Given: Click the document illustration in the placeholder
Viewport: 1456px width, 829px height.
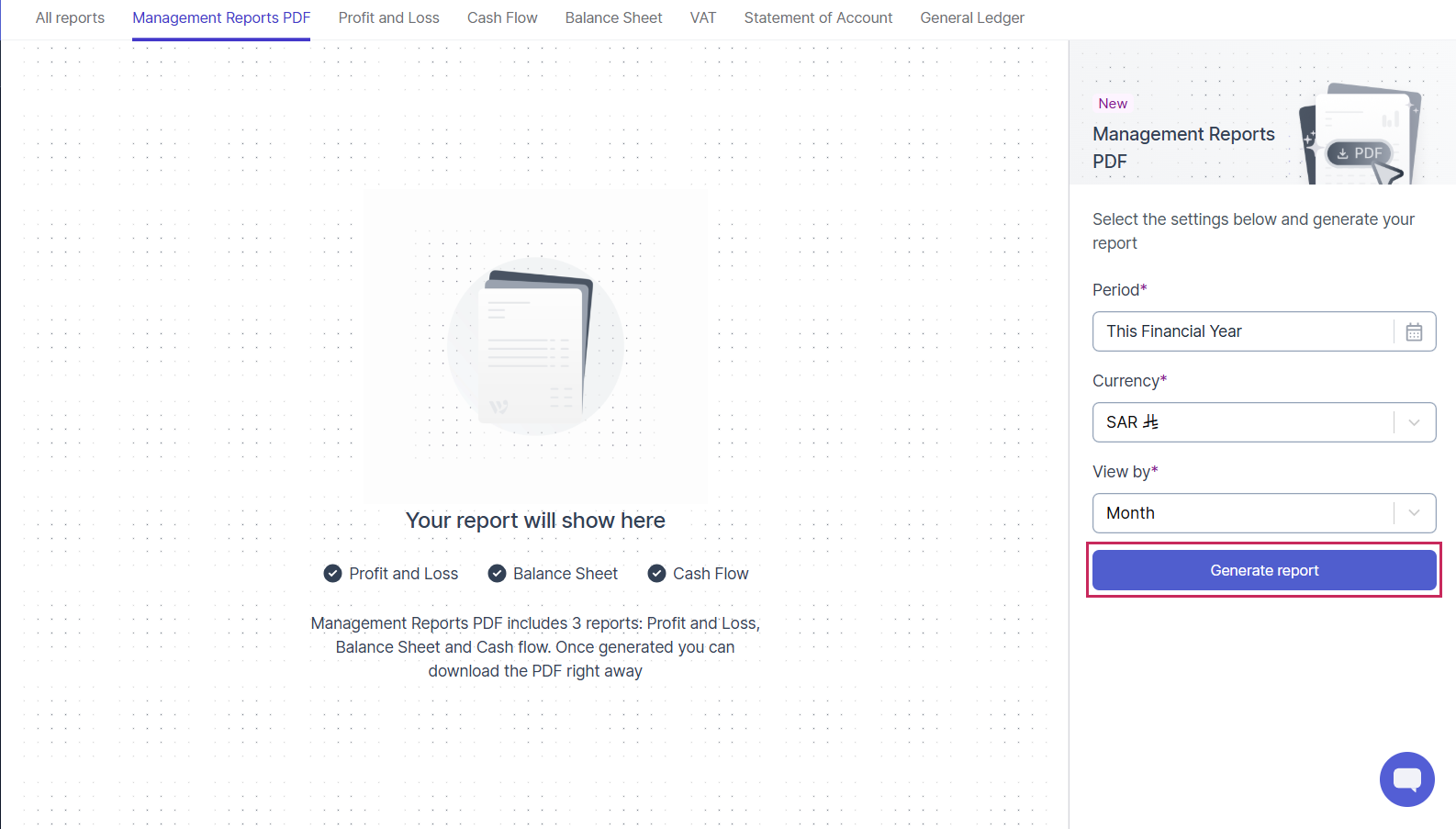Looking at the screenshot, I should pyautogui.click(x=536, y=346).
